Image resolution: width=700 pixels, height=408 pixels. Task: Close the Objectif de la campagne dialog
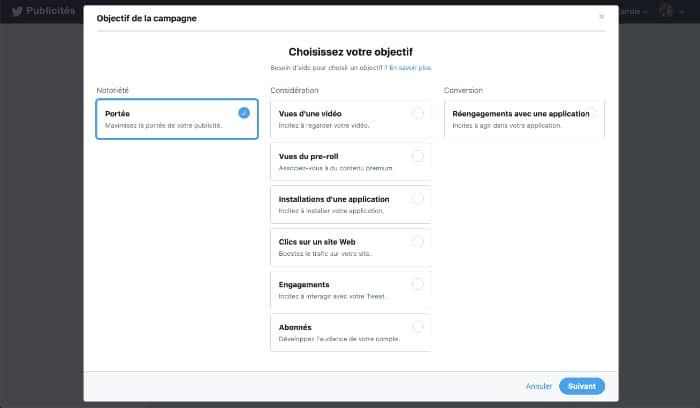click(x=601, y=17)
